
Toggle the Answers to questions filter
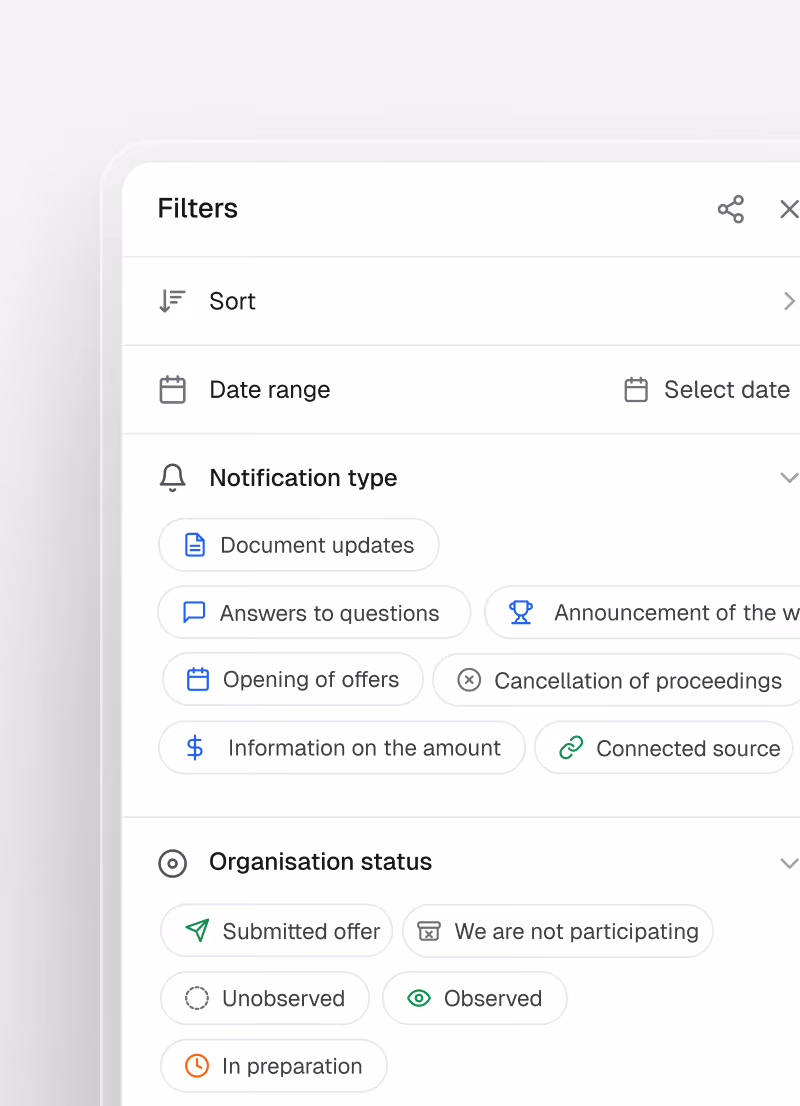tap(314, 612)
